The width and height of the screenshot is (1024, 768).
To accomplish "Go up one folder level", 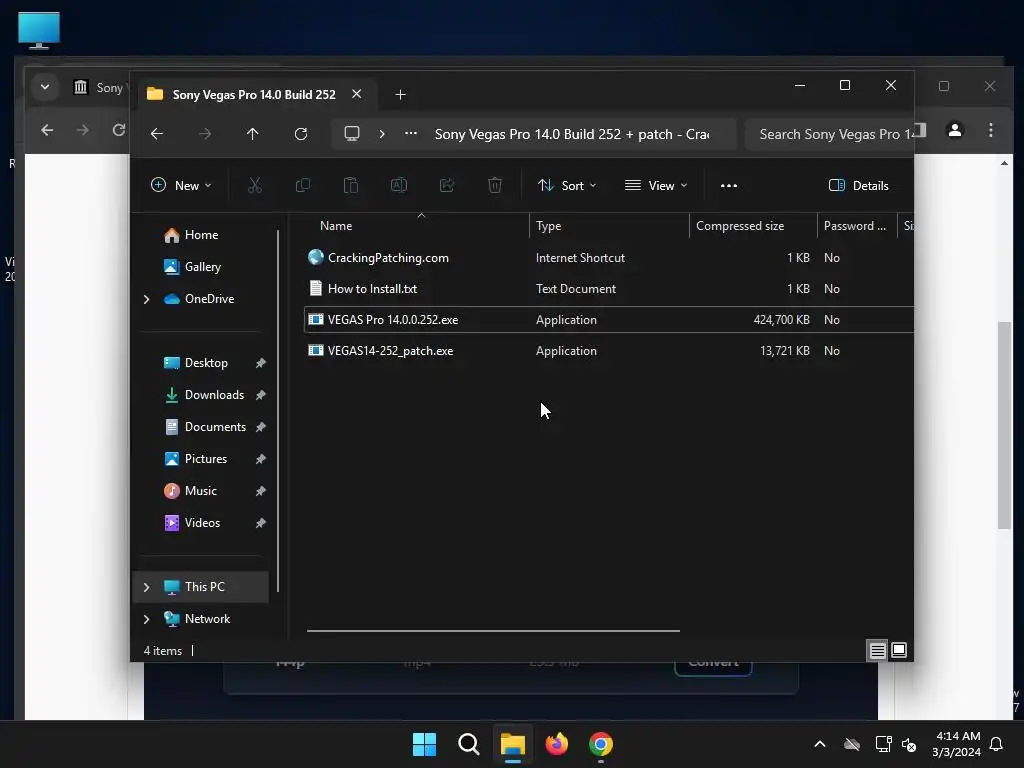I will tap(253, 134).
